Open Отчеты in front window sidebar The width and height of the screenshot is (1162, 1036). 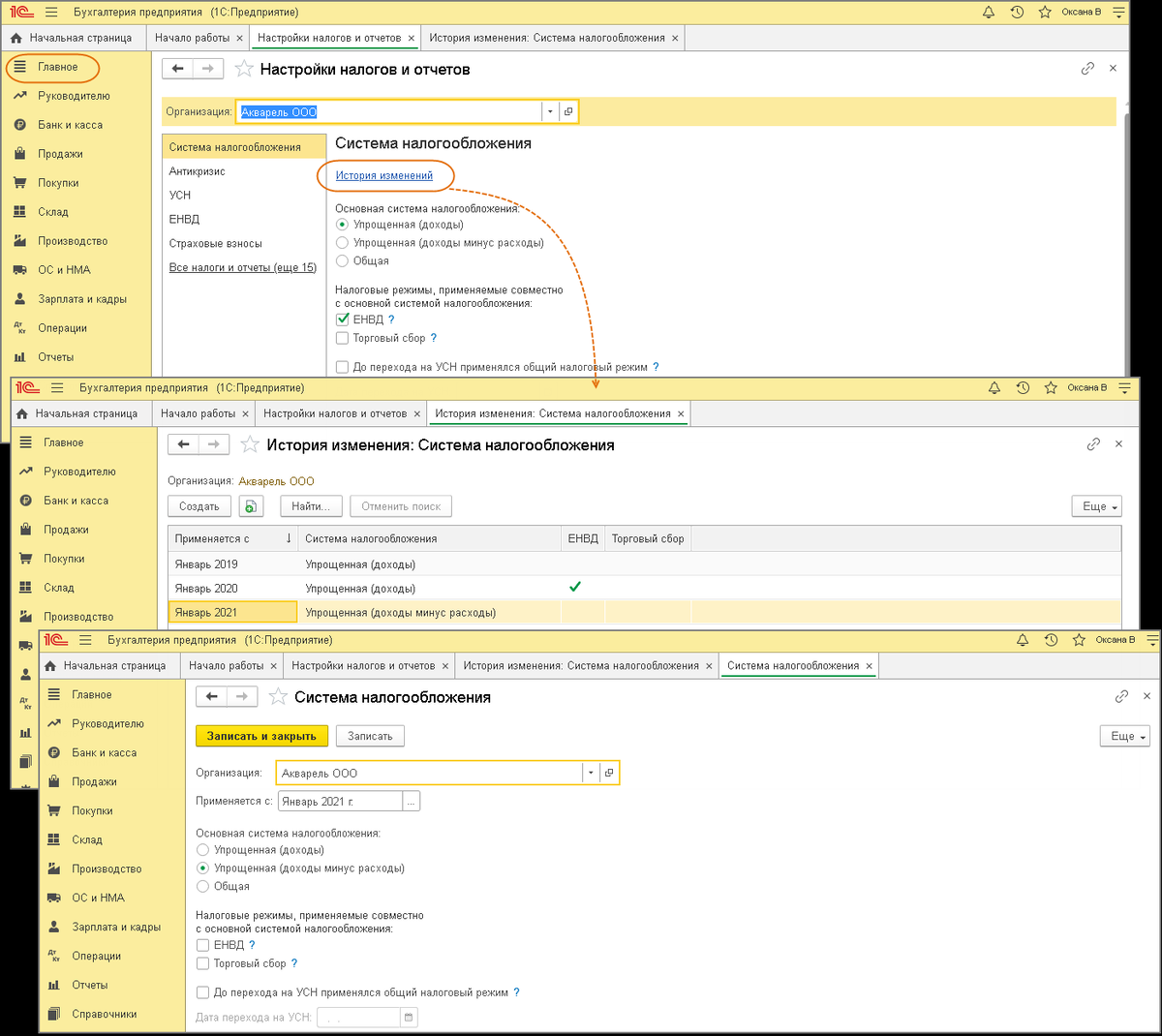89,985
